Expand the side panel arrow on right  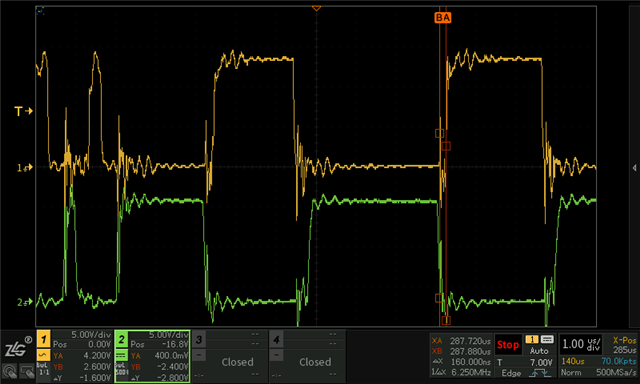coord(634,168)
